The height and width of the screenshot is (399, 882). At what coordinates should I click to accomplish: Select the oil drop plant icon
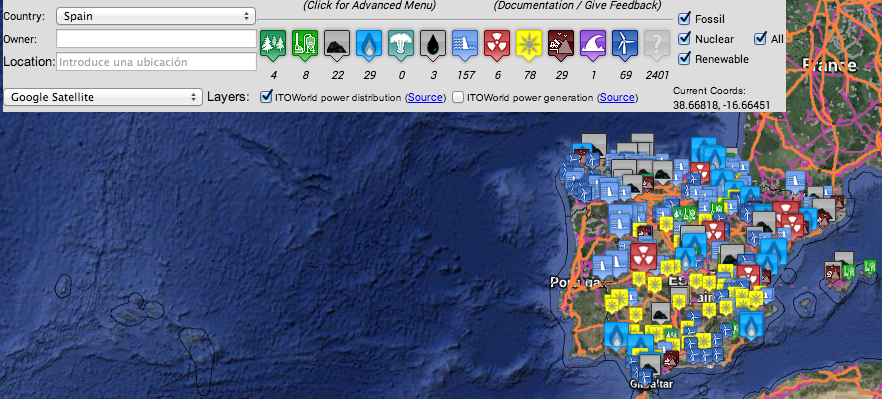(433, 44)
